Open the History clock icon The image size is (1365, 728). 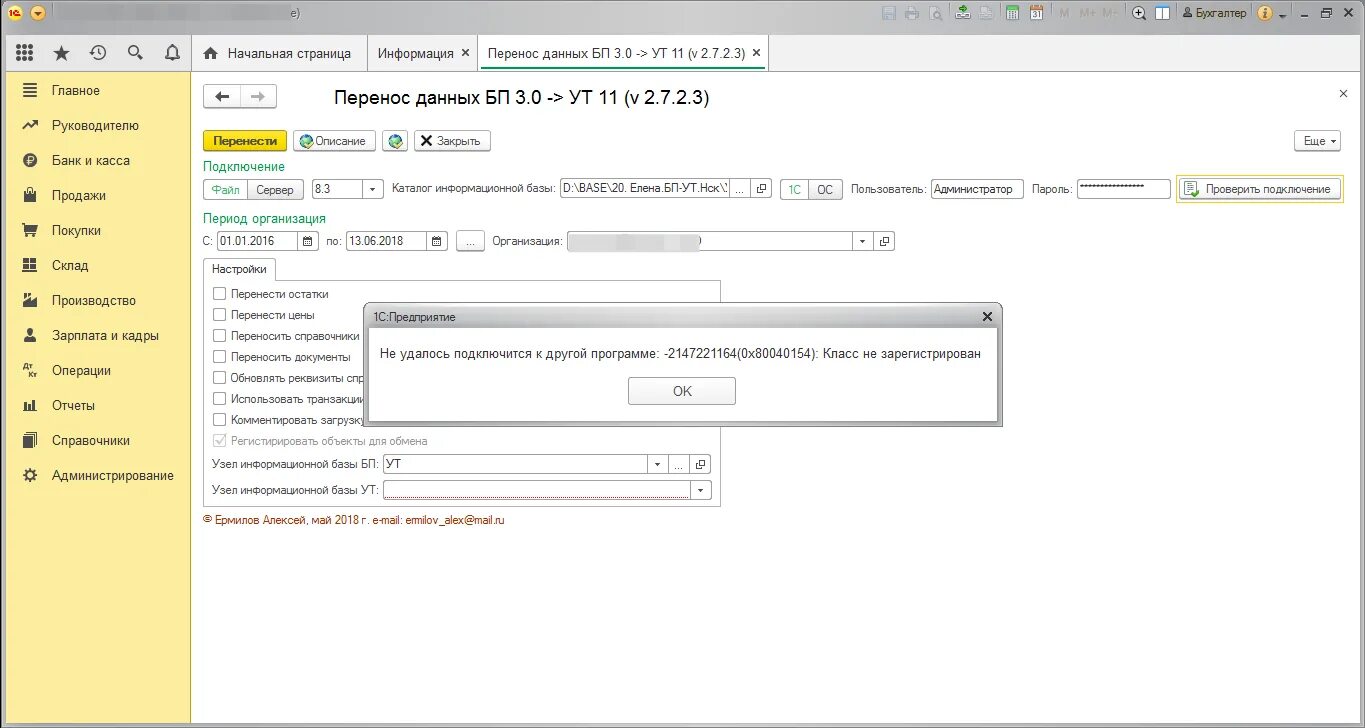pos(98,53)
